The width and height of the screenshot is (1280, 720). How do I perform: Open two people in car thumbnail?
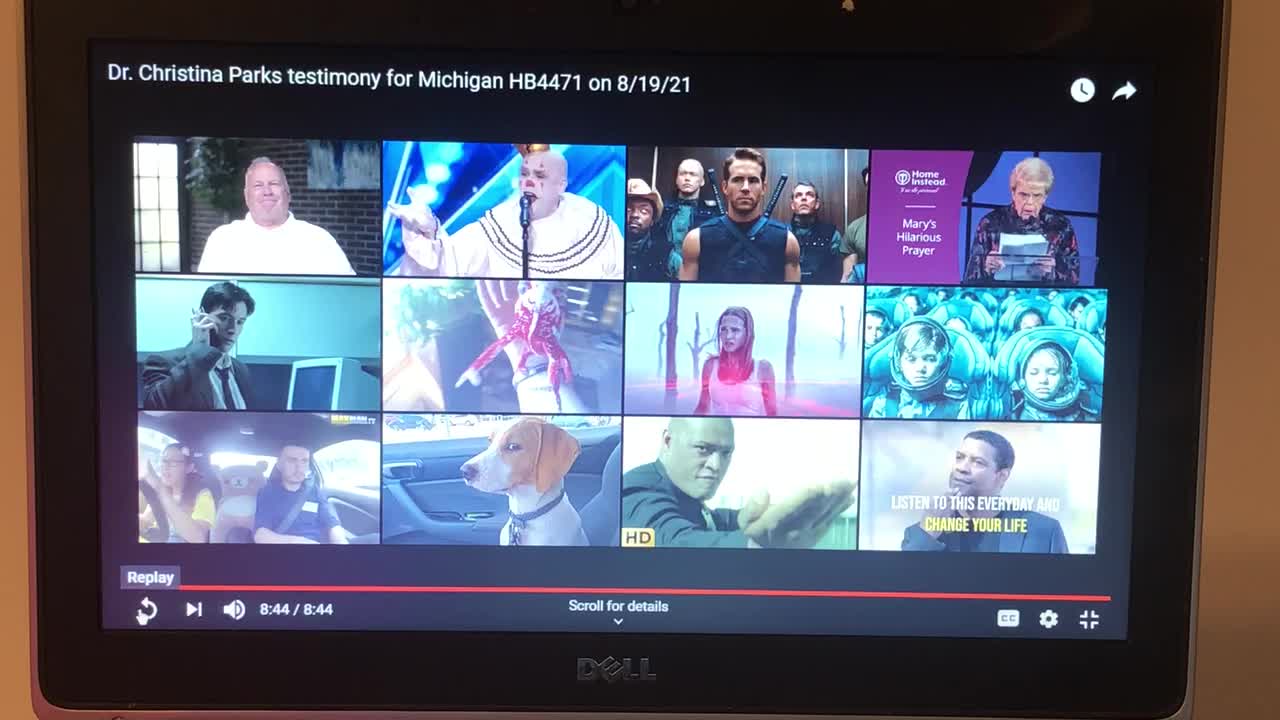point(258,478)
